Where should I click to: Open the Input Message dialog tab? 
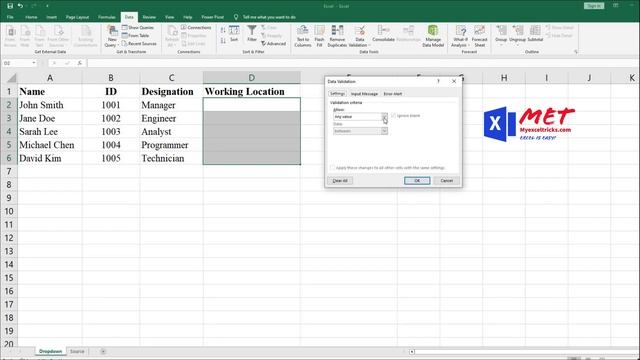[364, 94]
